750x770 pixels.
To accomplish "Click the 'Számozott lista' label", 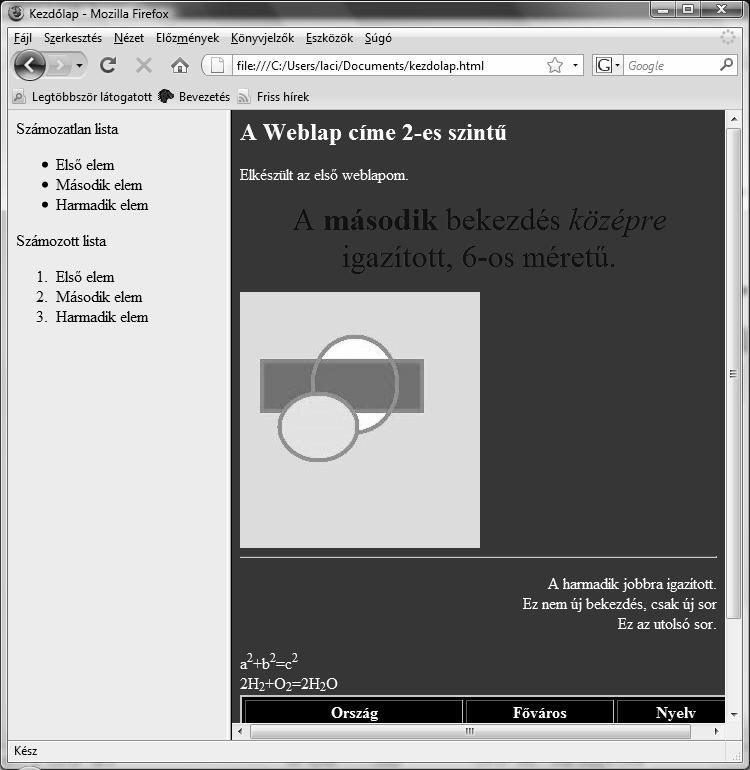I will pyautogui.click(x=61, y=241).
